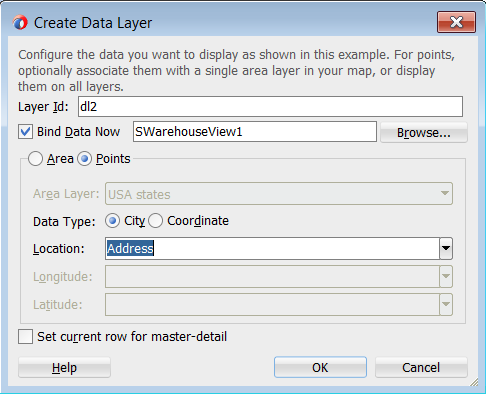Open the Area Layer USA states dropdown
486x394 pixels.
tap(279, 194)
